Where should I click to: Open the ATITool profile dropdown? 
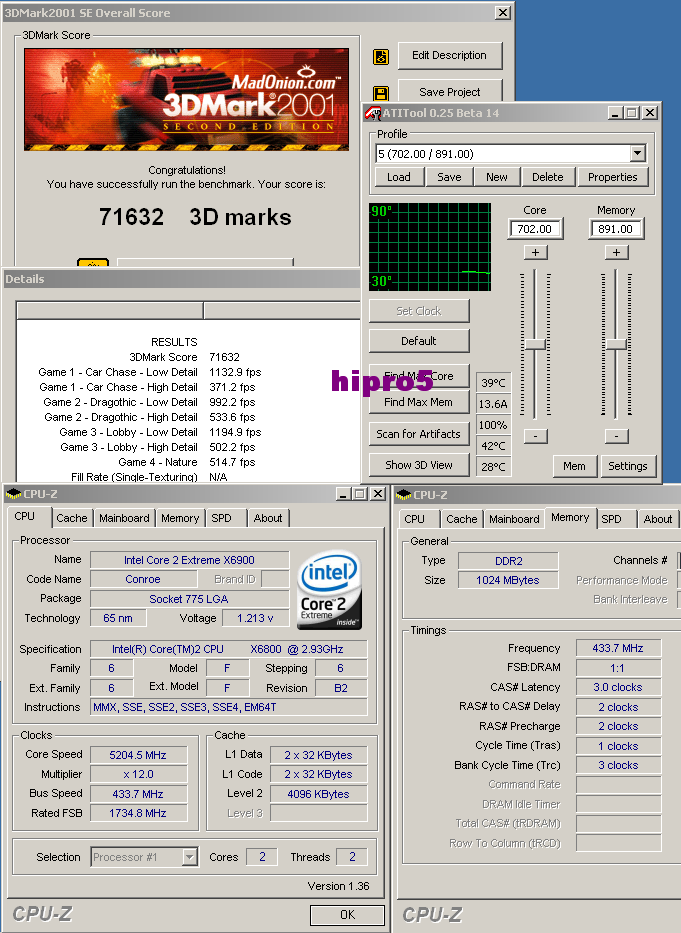click(638, 154)
